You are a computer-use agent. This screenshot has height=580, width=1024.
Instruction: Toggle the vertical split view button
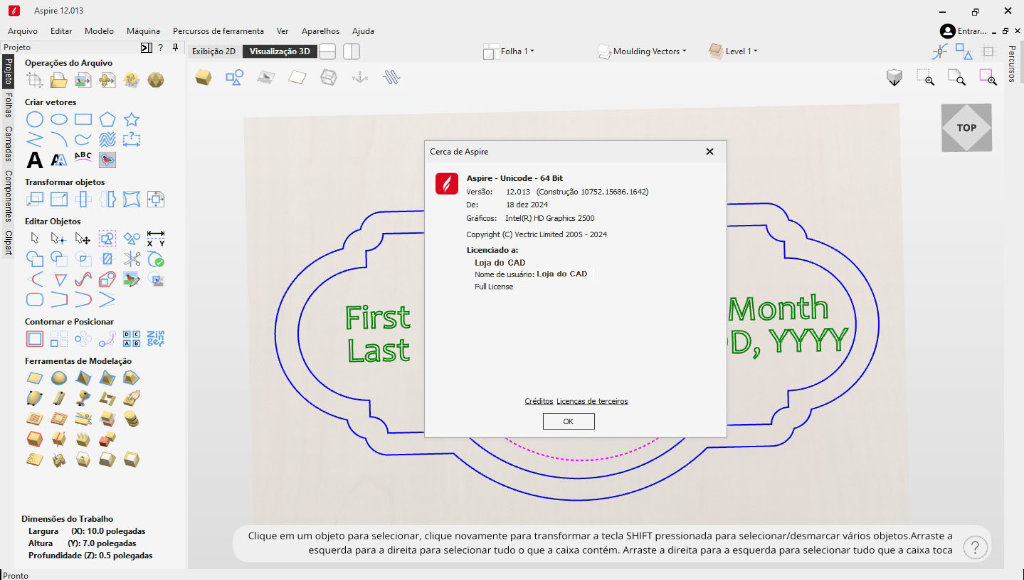(x=351, y=51)
